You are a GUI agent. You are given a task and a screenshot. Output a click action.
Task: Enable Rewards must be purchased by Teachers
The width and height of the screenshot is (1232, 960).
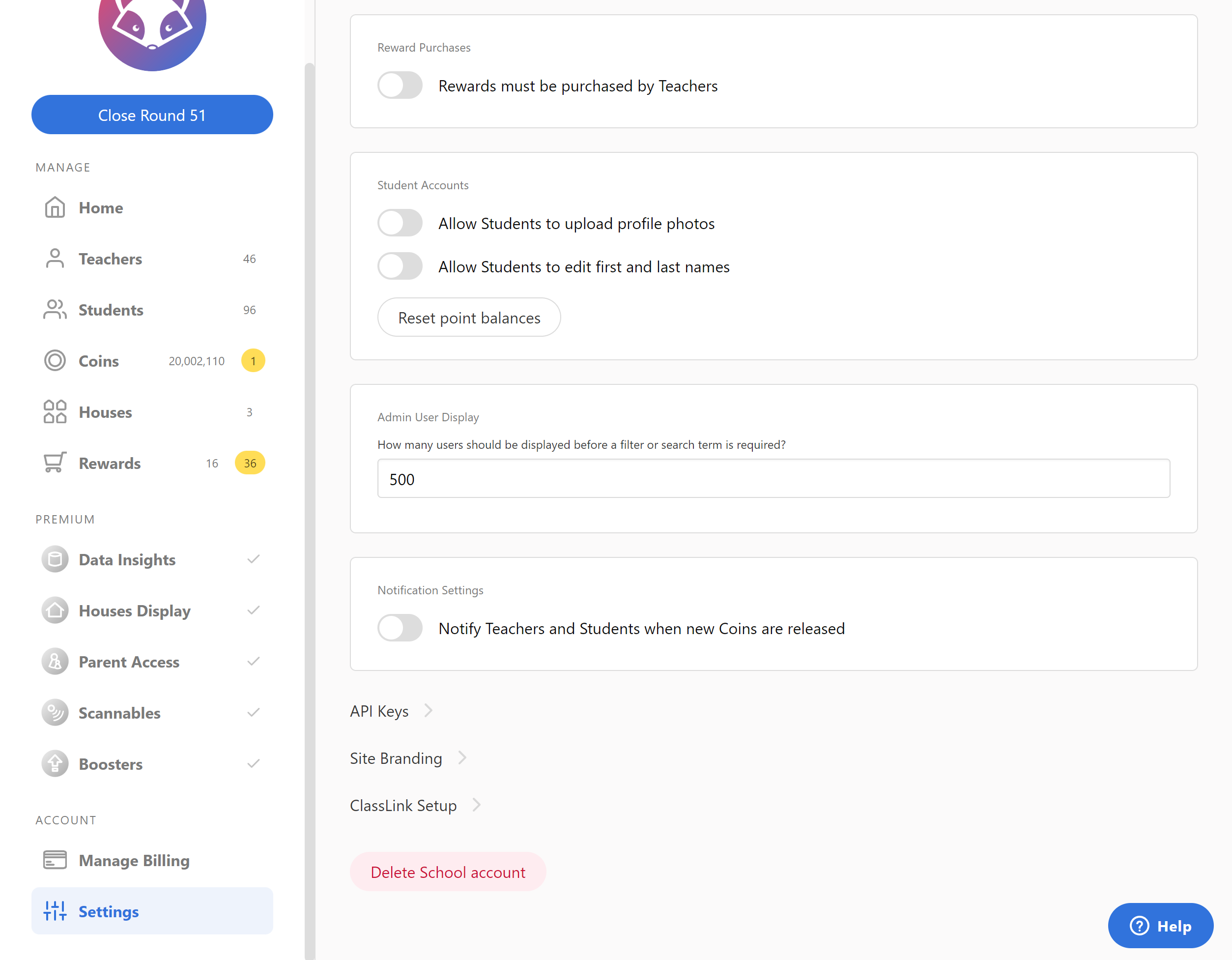400,85
